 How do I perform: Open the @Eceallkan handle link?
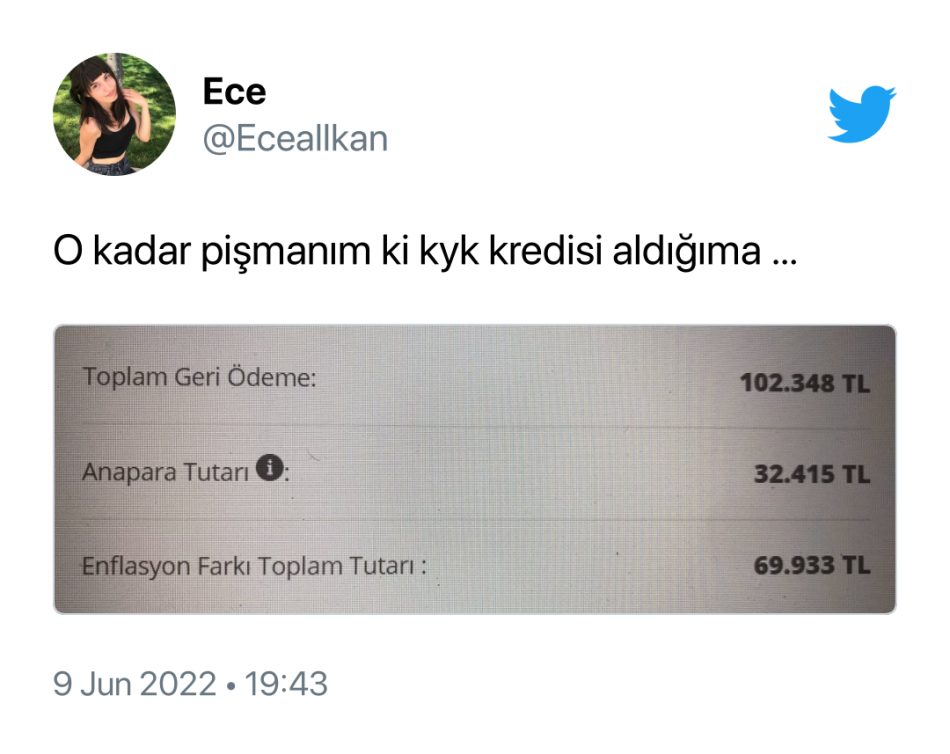click(x=295, y=139)
